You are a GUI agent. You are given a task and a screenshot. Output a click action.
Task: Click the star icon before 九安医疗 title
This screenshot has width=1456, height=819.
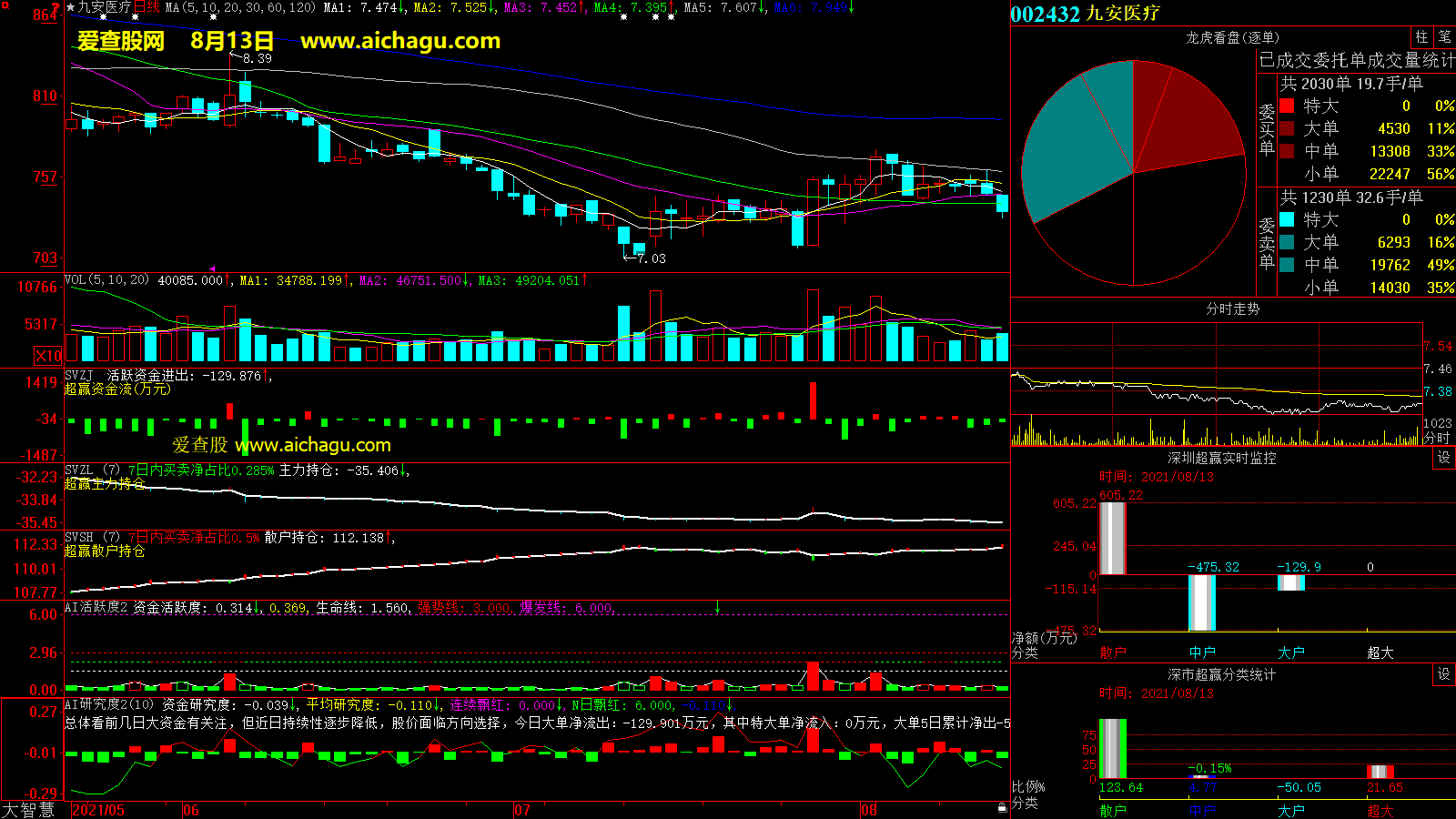[x=70, y=7]
